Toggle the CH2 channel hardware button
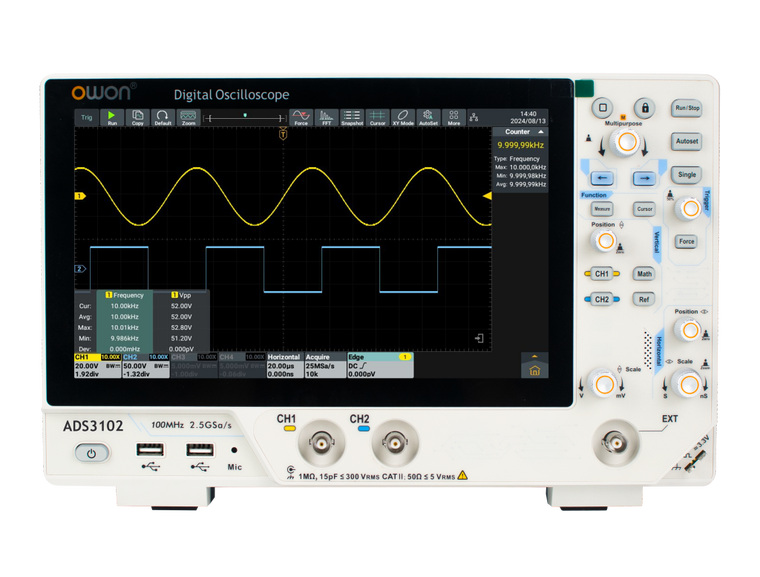The height and width of the screenshot is (577, 760). [x=602, y=300]
